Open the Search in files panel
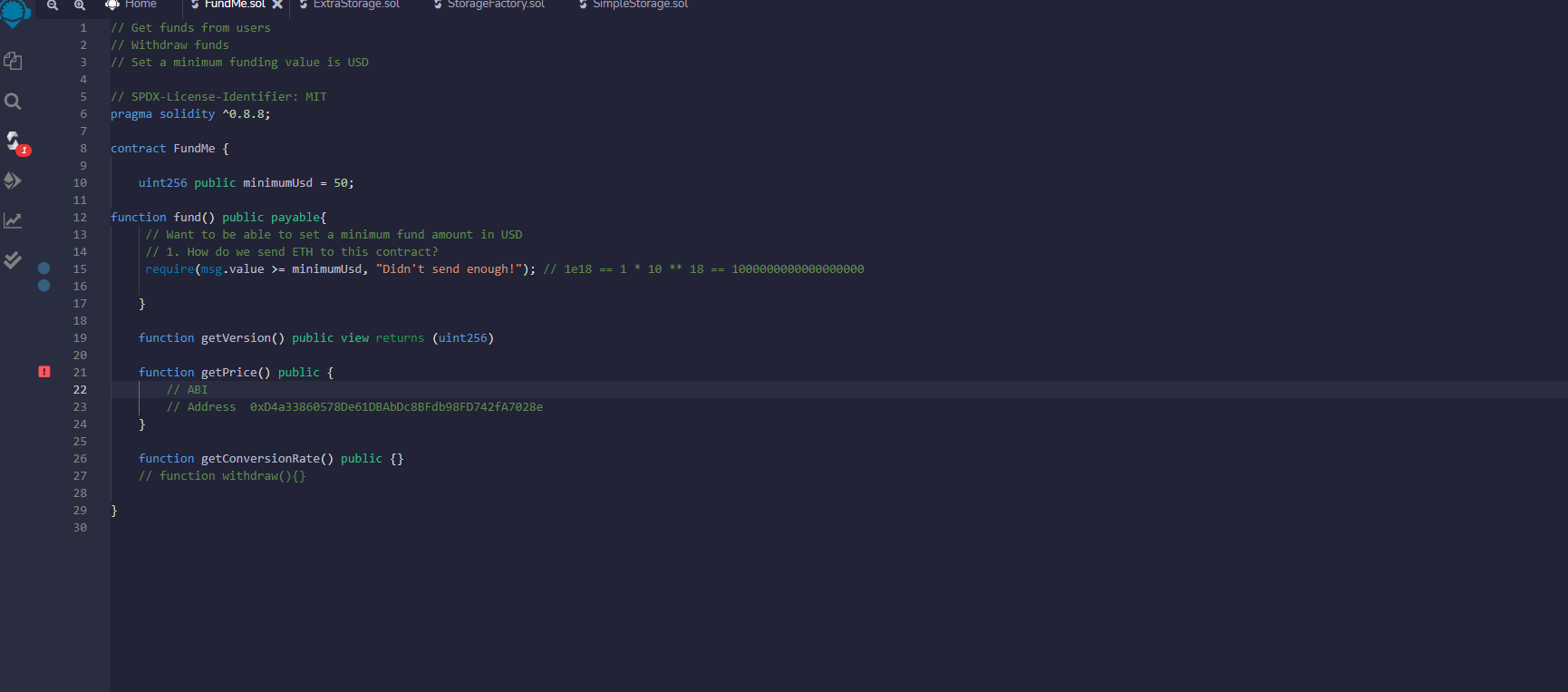Viewport: 1568px width, 692px height. (13, 102)
